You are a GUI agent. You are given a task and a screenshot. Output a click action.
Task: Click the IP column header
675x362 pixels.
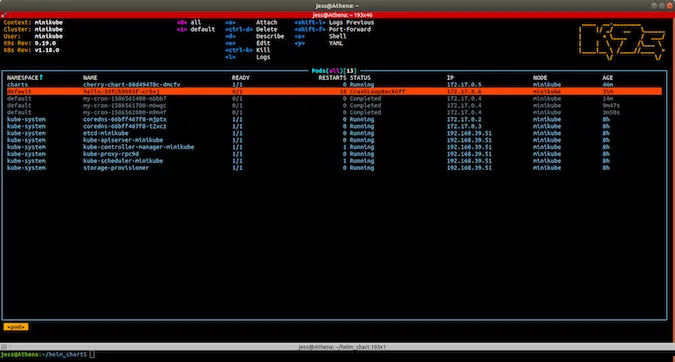pyautogui.click(x=450, y=77)
